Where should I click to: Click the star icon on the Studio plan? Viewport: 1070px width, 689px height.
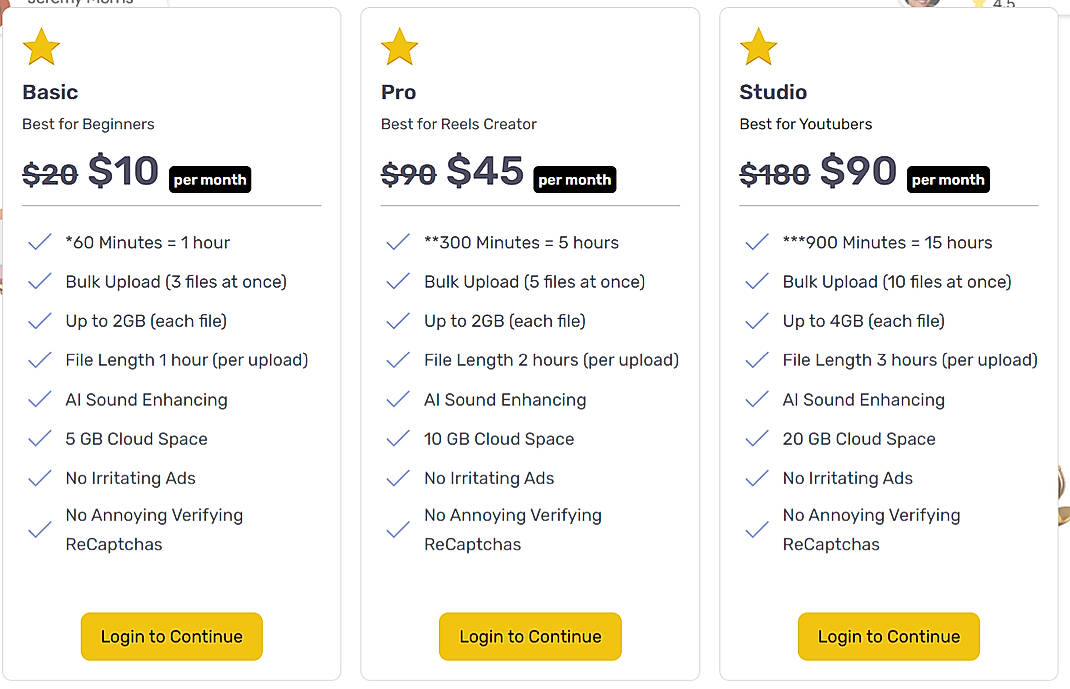pos(758,47)
